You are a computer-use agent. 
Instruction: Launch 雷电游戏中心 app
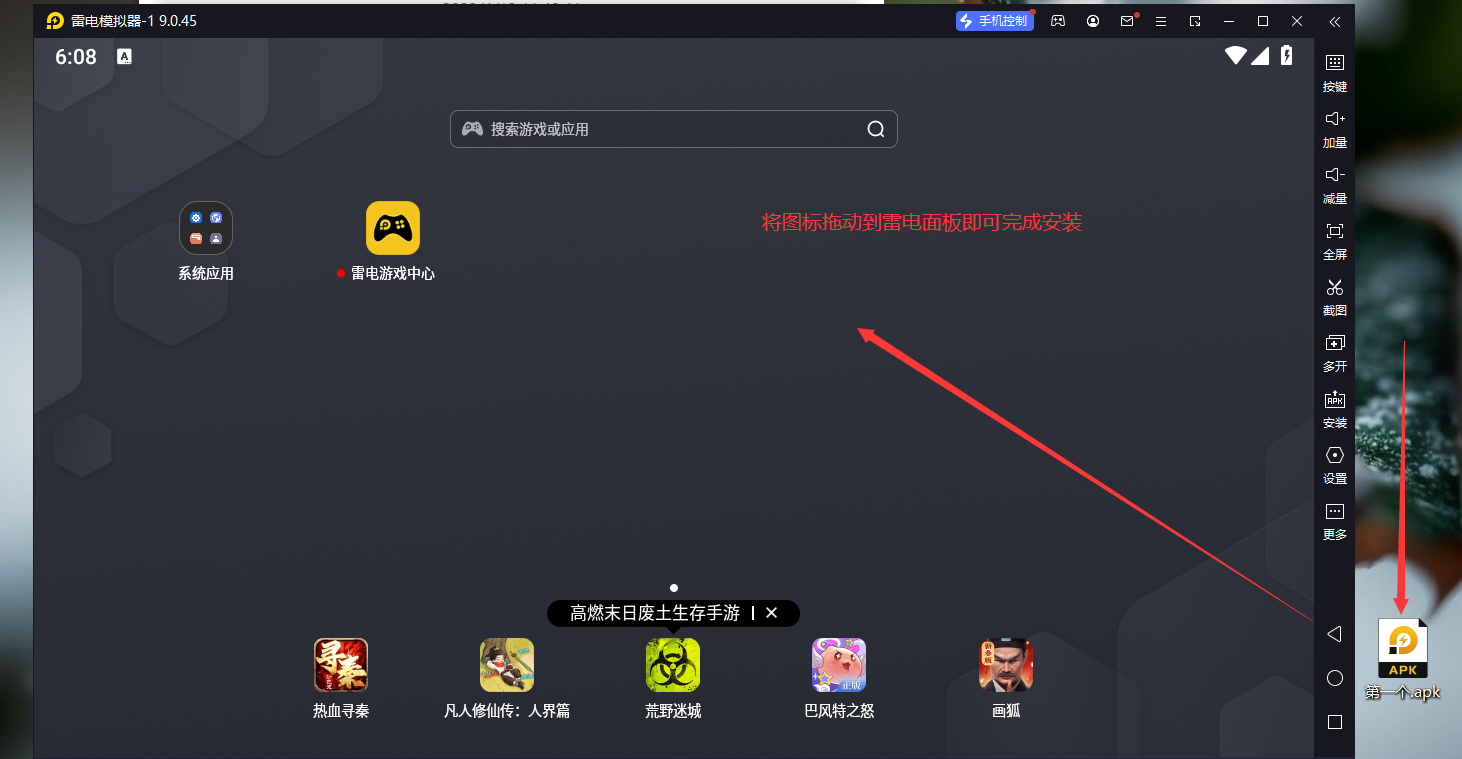click(393, 228)
